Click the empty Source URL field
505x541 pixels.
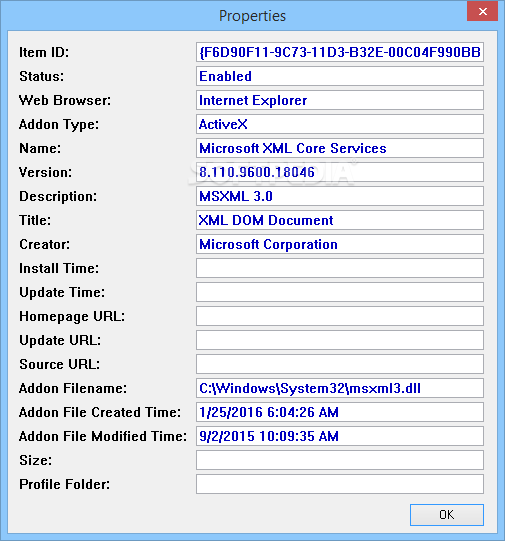340,364
